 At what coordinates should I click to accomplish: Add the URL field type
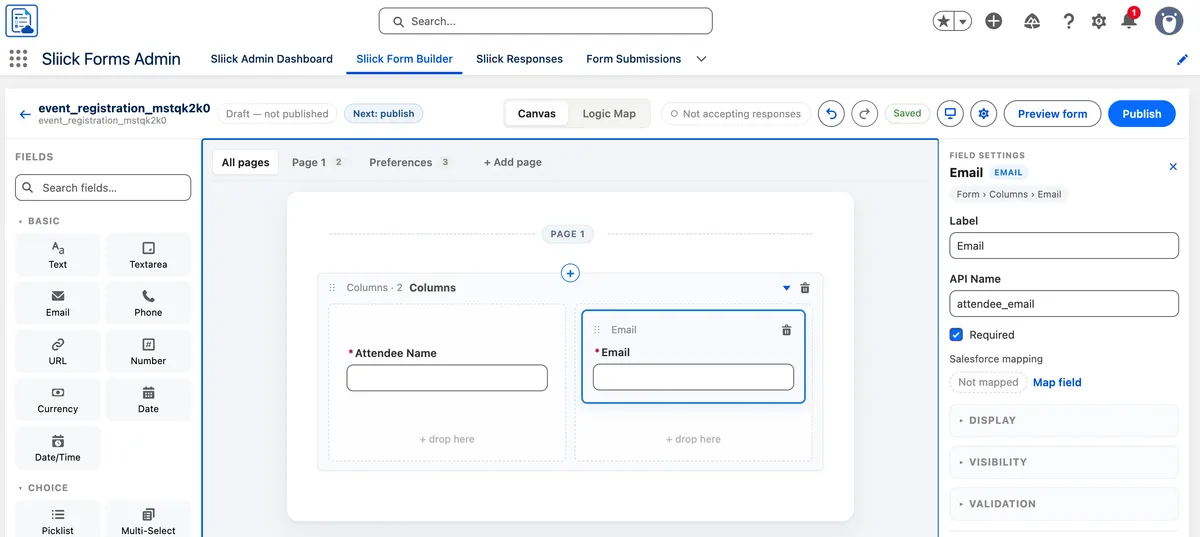[58, 352]
